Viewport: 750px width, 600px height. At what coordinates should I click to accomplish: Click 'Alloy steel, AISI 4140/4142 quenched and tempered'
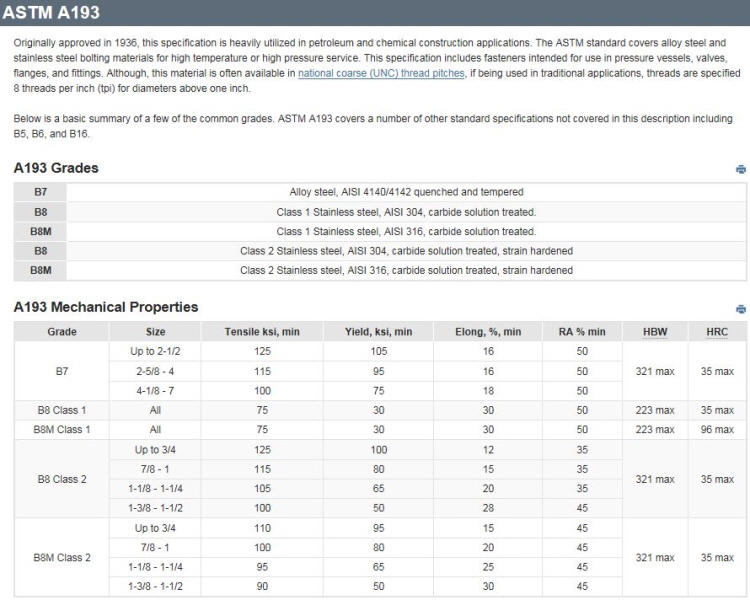(406, 192)
